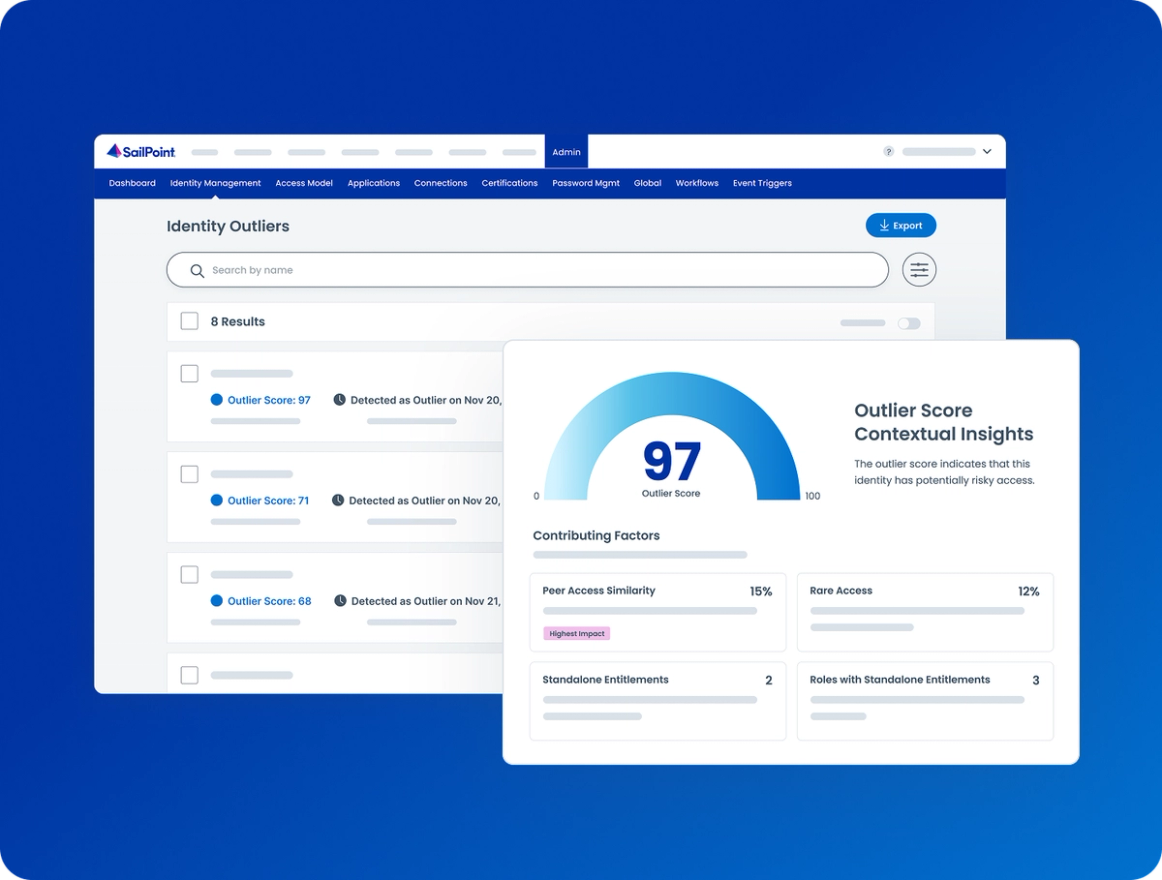Click the Highest Impact tag
The image size is (1162, 880).
click(577, 634)
